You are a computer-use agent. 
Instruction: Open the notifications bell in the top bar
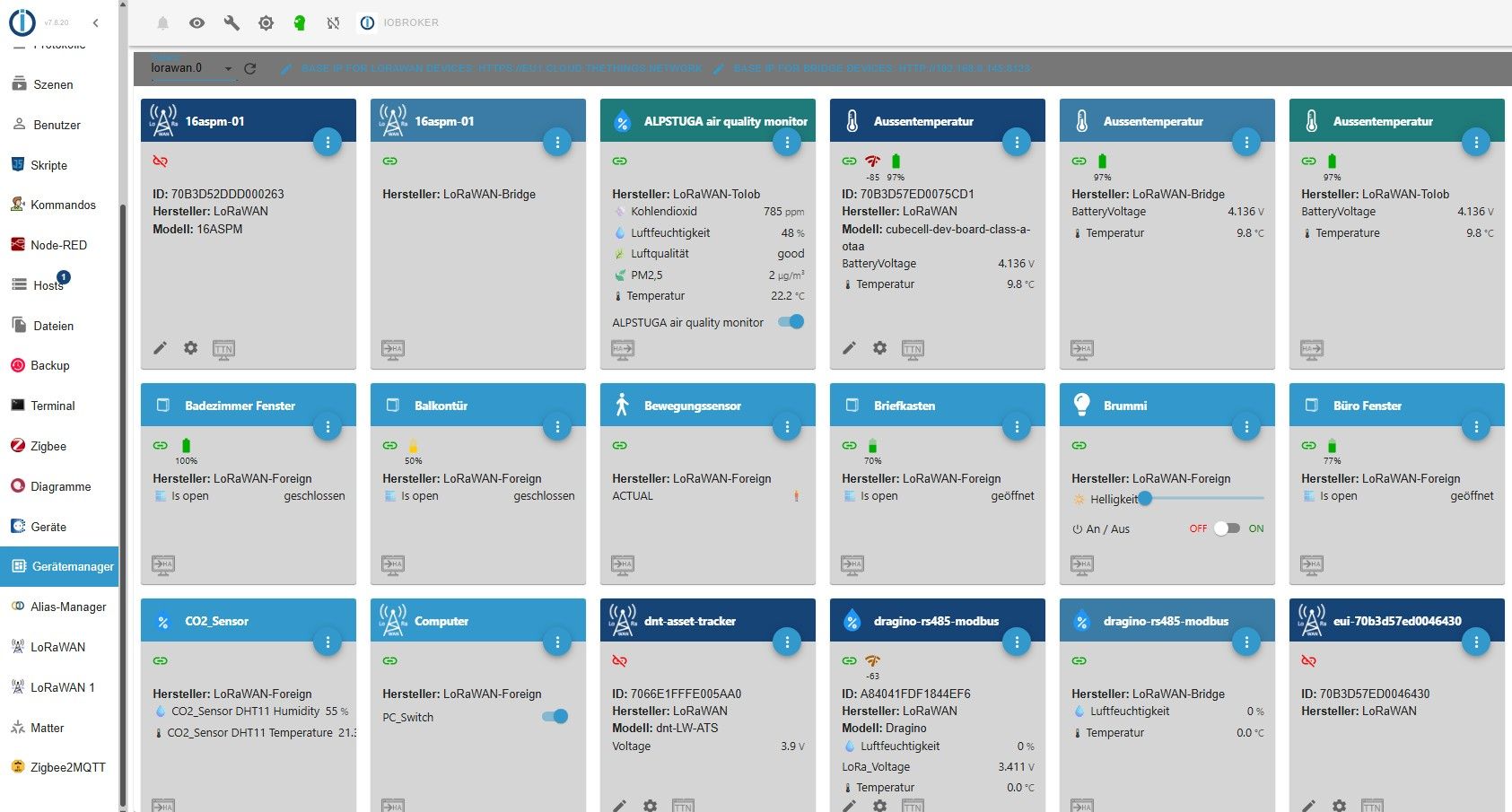click(162, 23)
